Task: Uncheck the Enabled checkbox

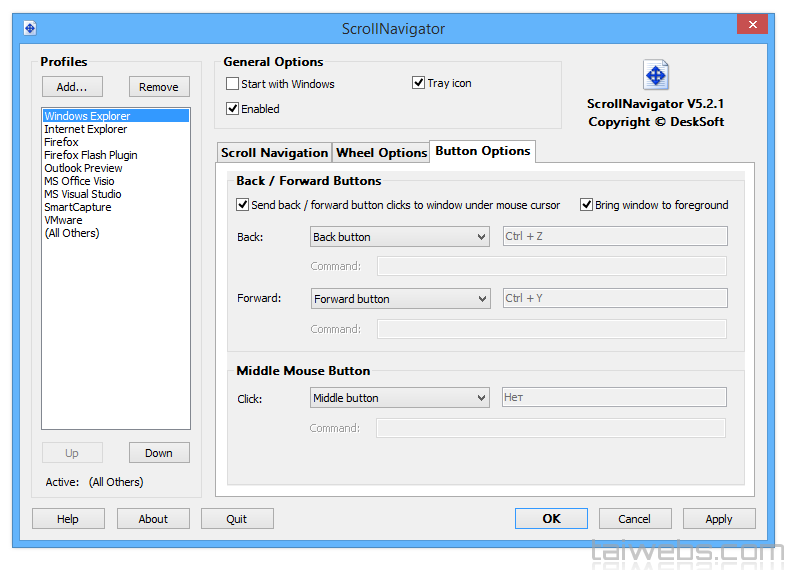Action: pyautogui.click(x=233, y=109)
